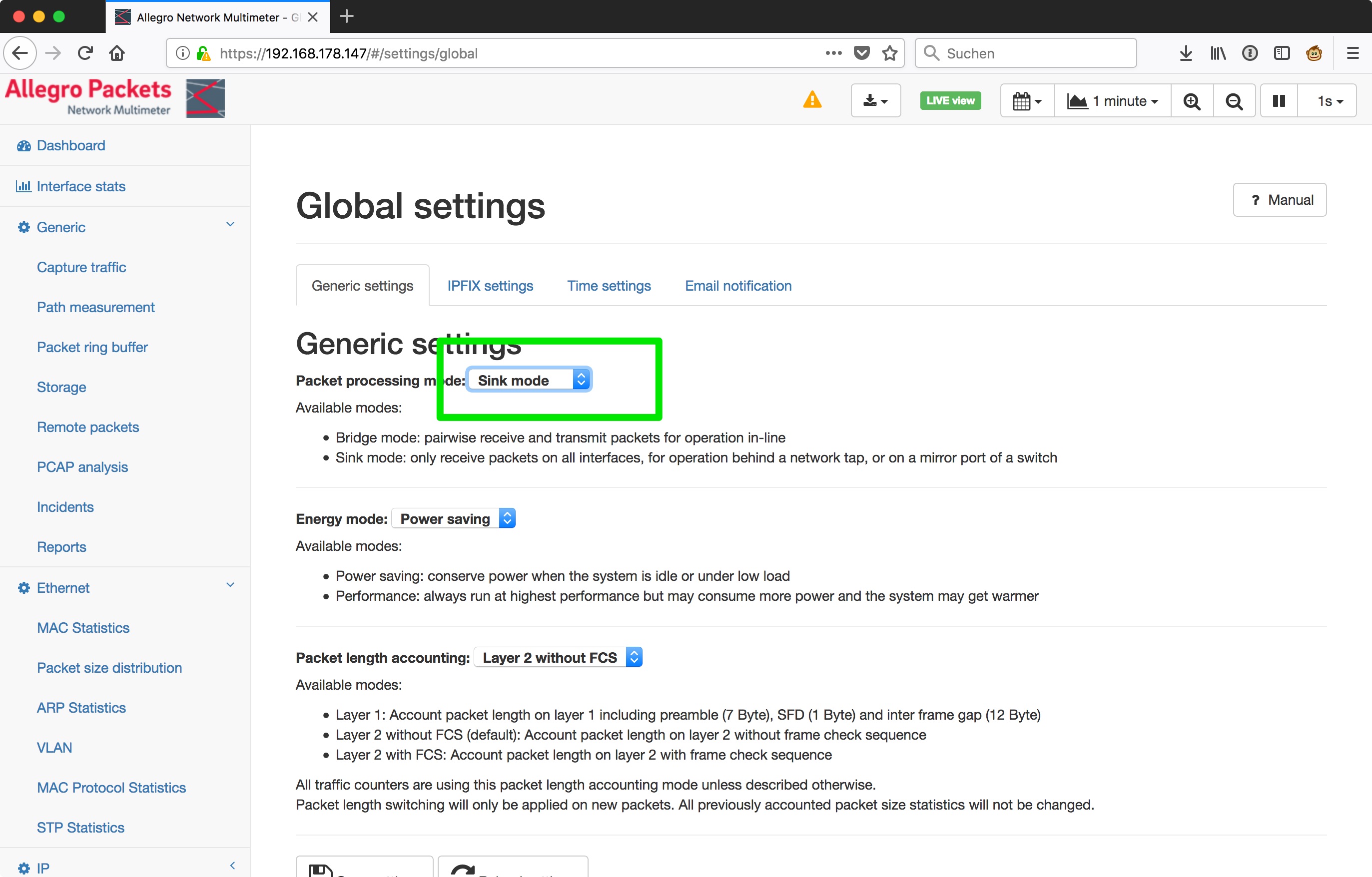This screenshot has height=877, width=1372.
Task: Pause the live data updates
Action: coord(1278,100)
